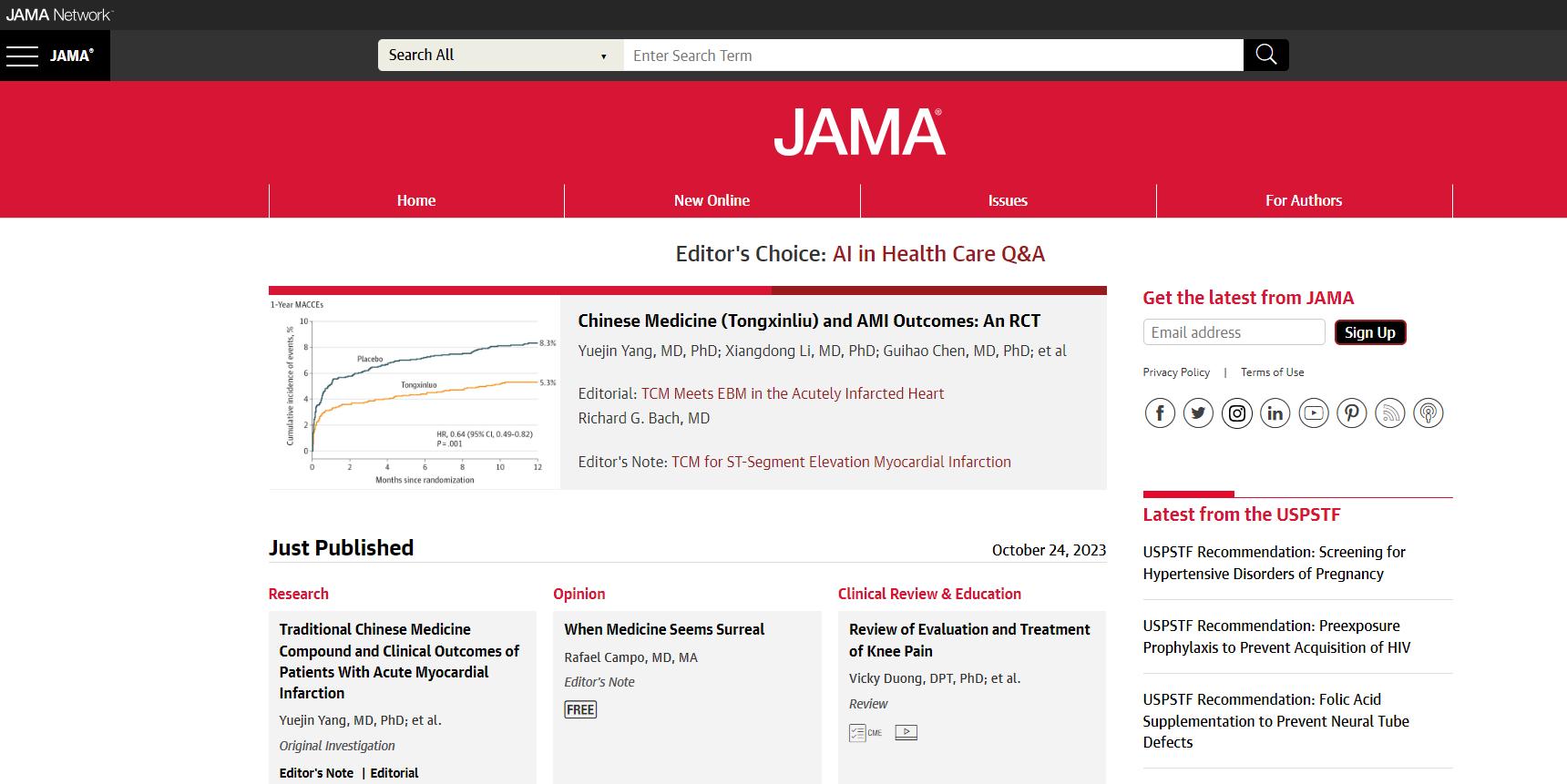1567x784 pixels.
Task: Click author Rafael Campo, MD, MA
Action: tap(630, 657)
